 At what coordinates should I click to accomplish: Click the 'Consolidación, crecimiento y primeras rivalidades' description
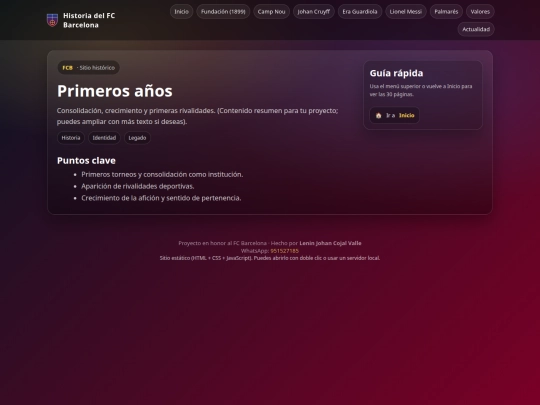[197, 116]
